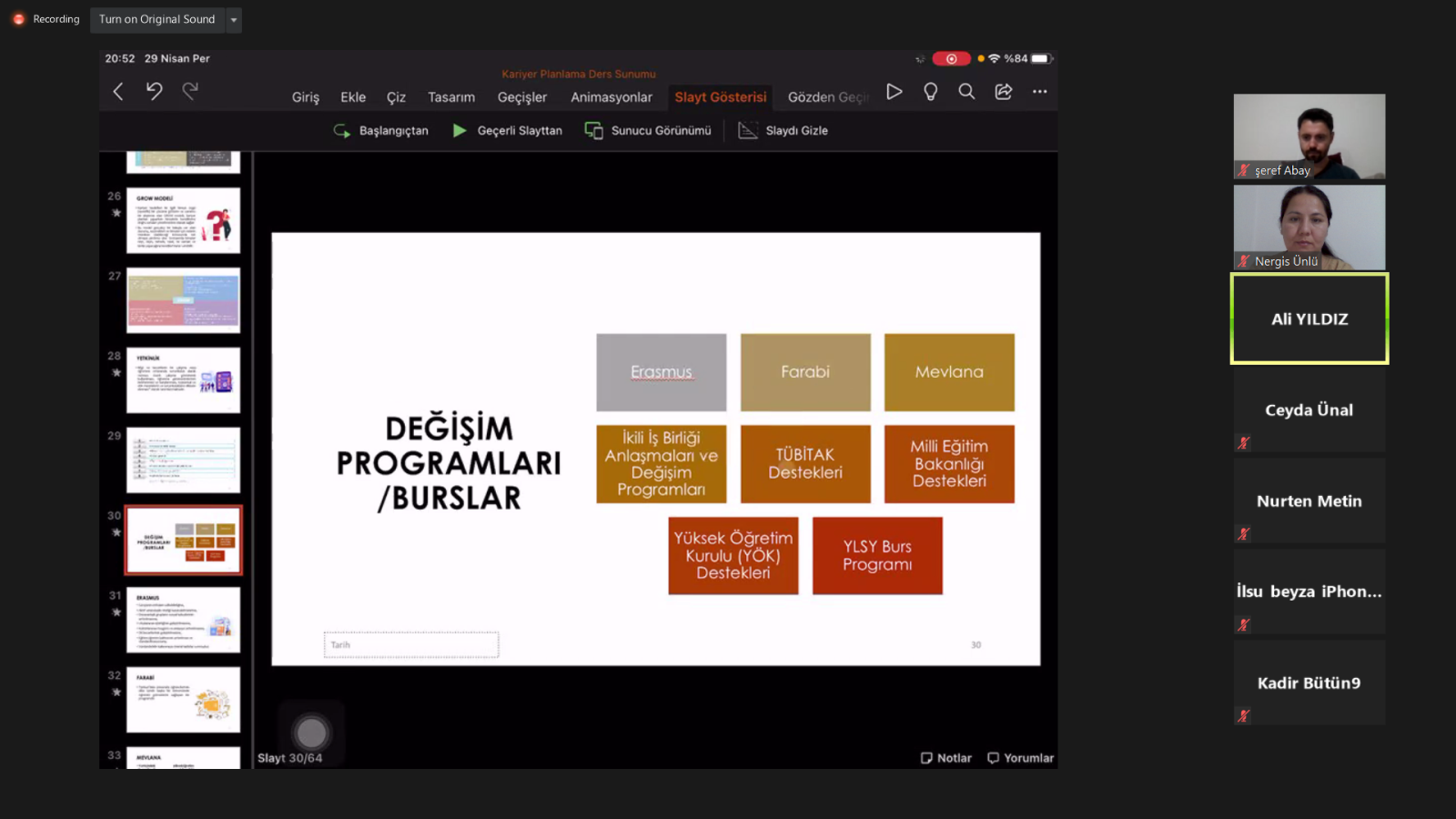Image resolution: width=1456 pixels, height=819 pixels.
Task: Click the TÜBİTAK Destekleri box
Action: pos(805,464)
